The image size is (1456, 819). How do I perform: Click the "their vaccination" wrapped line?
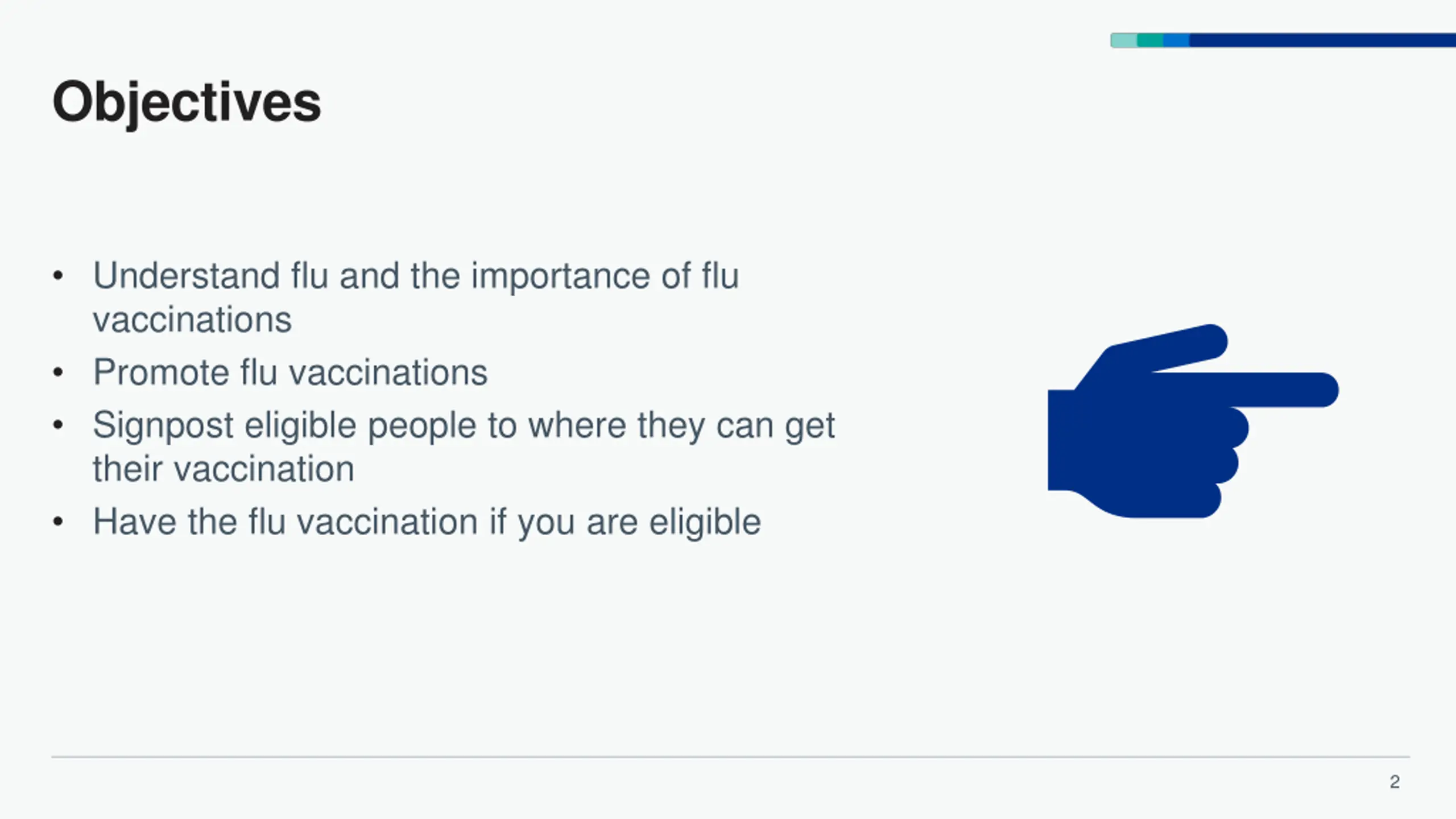[x=223, y=469]
